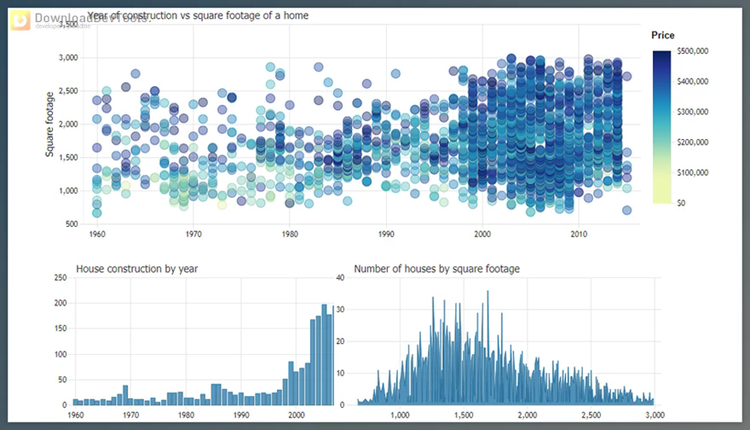Click the '$300,000' legend label
The height and width of the screenshot is (430, 750).
click(x=693, y=112)
